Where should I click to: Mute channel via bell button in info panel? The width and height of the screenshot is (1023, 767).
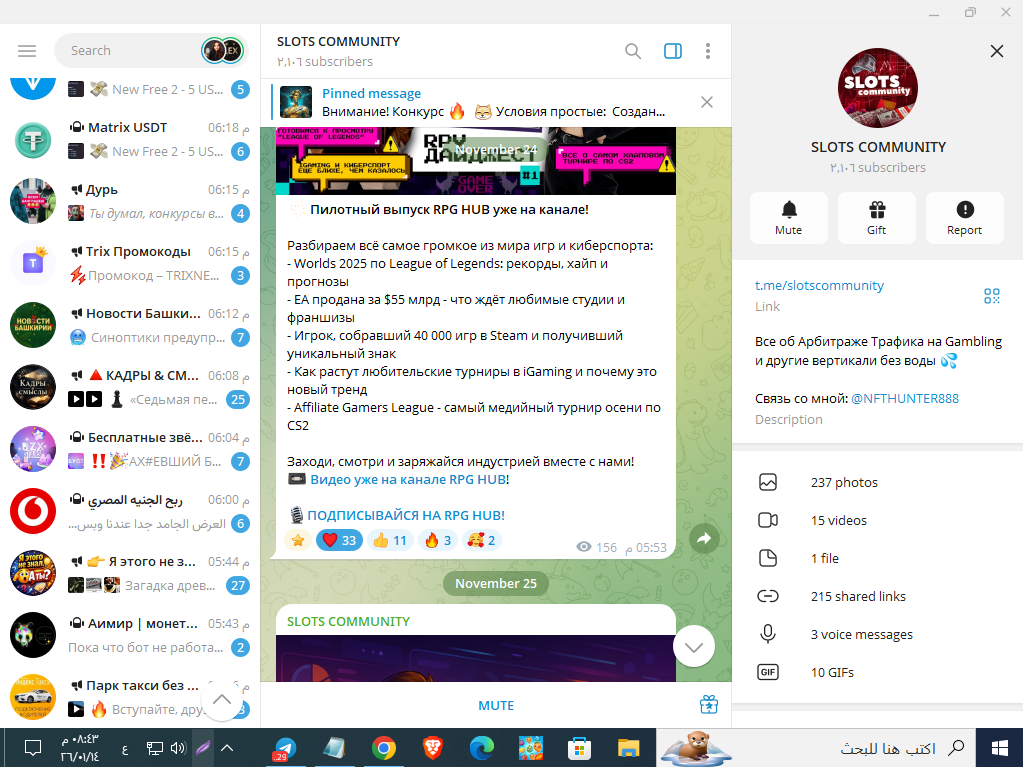[x=789, y=218]
